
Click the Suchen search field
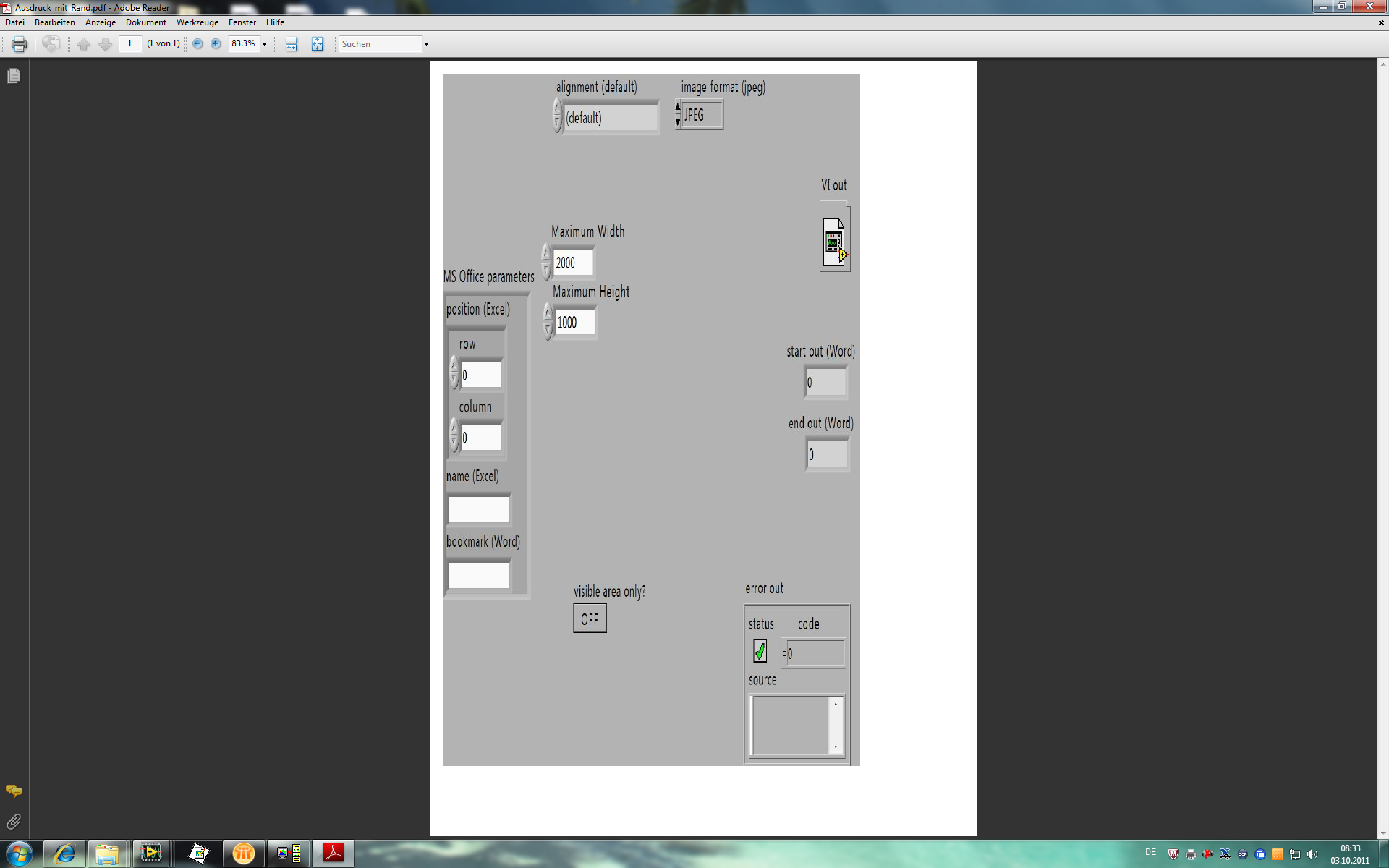click(x=380, y=44)
